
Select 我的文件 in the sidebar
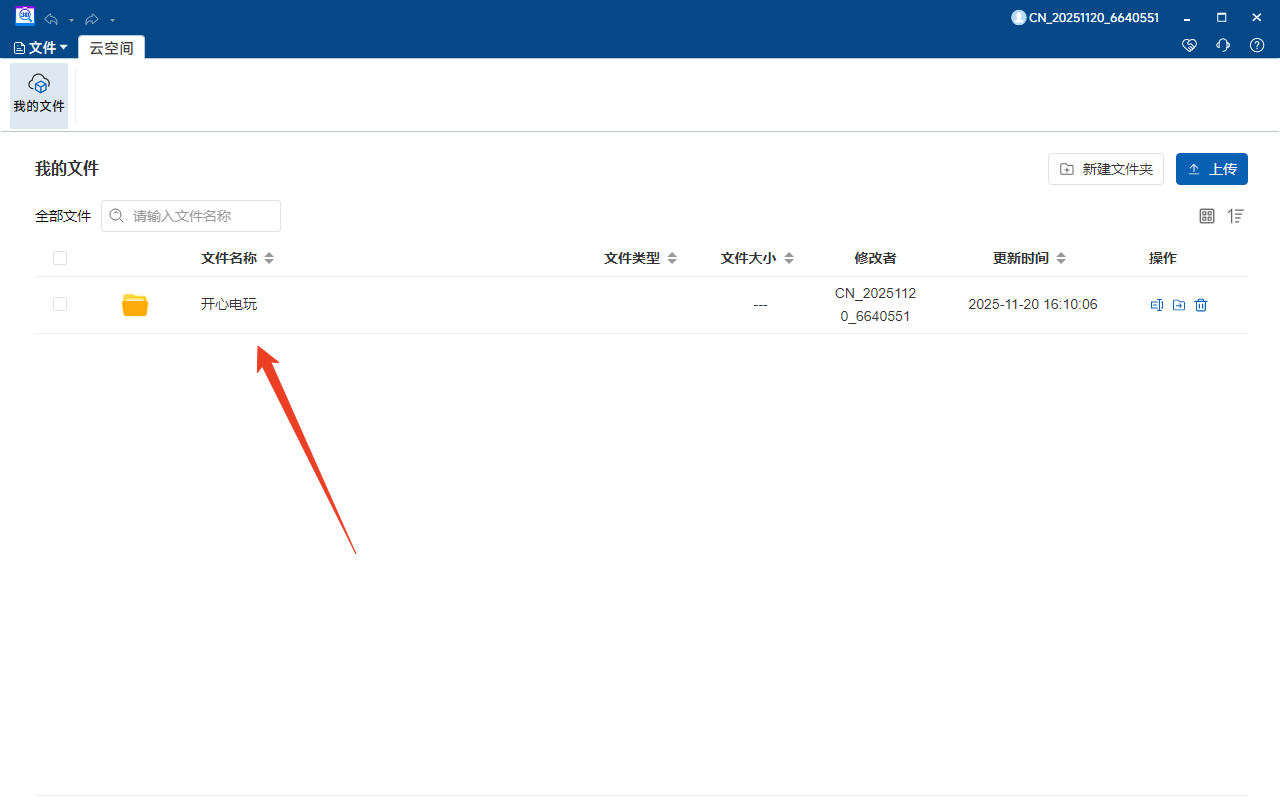pos(38,95)
